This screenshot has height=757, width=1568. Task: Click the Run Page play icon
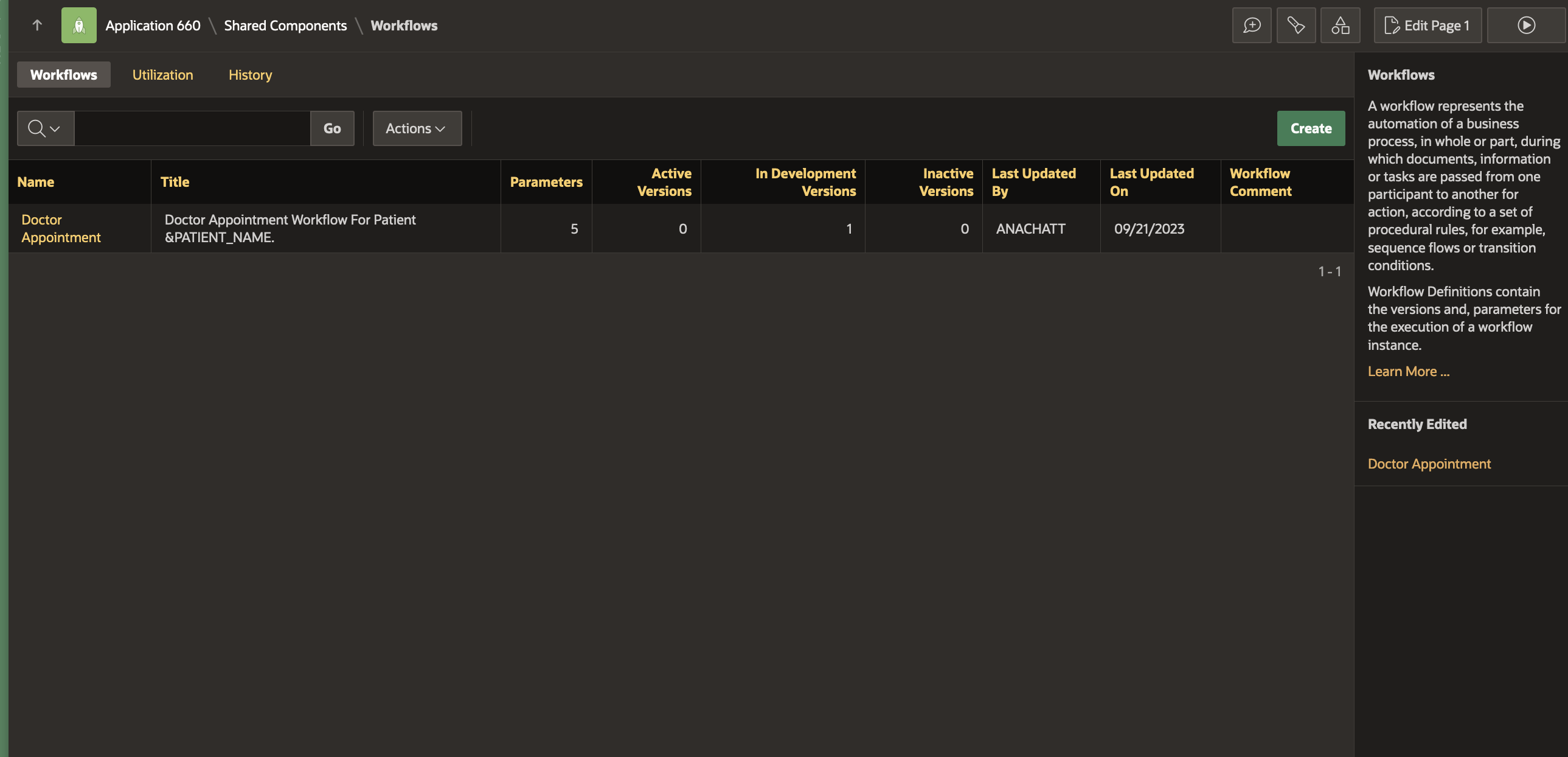(x=1525, y=25)
